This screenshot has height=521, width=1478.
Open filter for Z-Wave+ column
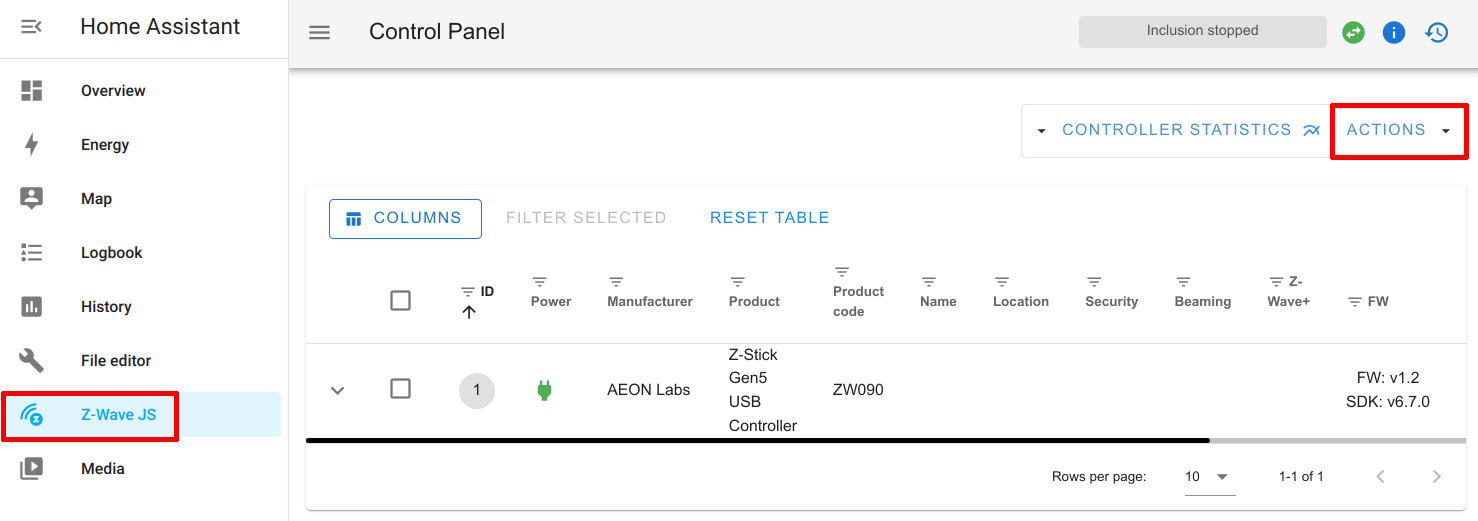point(1276,282)
